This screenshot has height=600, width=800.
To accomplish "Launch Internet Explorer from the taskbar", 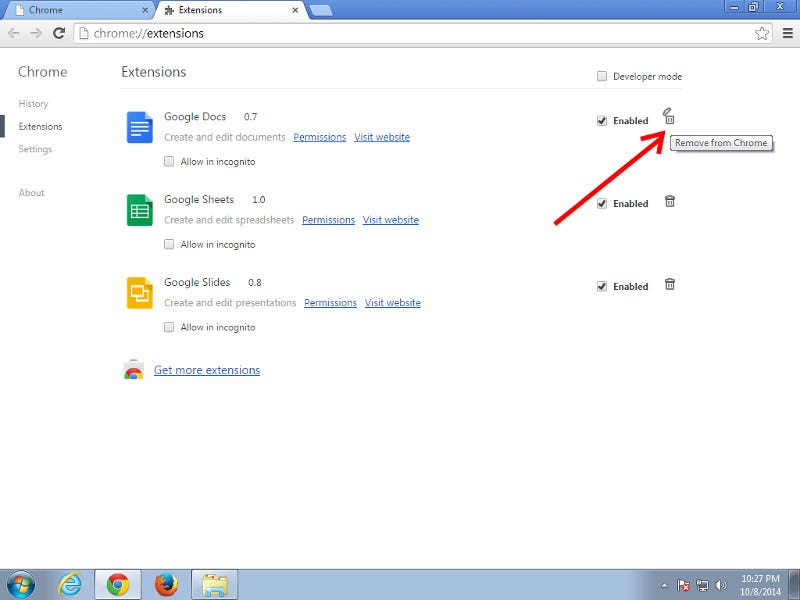I will click(70, 585).
